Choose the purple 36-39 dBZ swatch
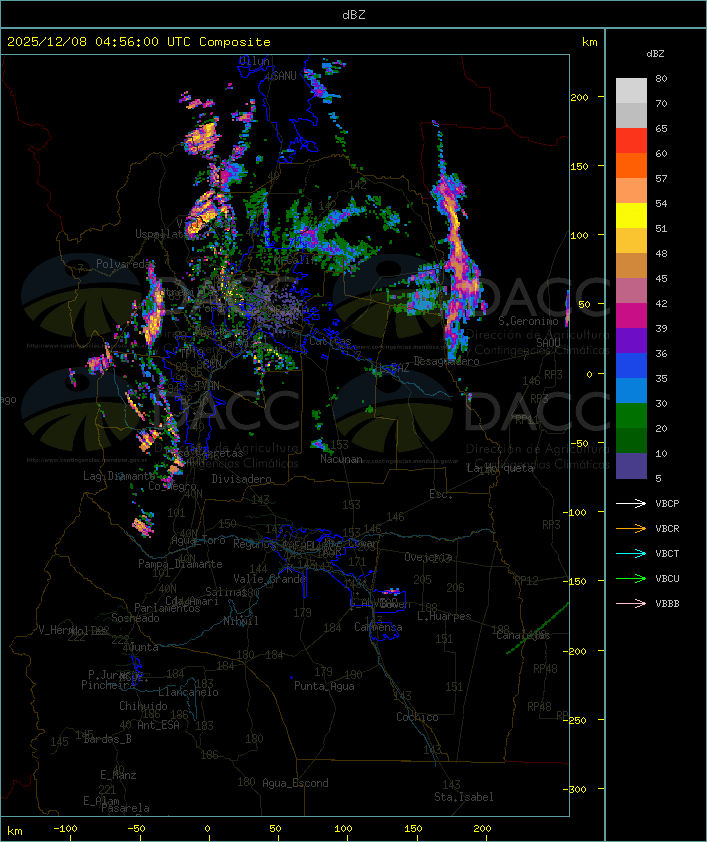This screenshot has height=842, width=707. (631, 340)
